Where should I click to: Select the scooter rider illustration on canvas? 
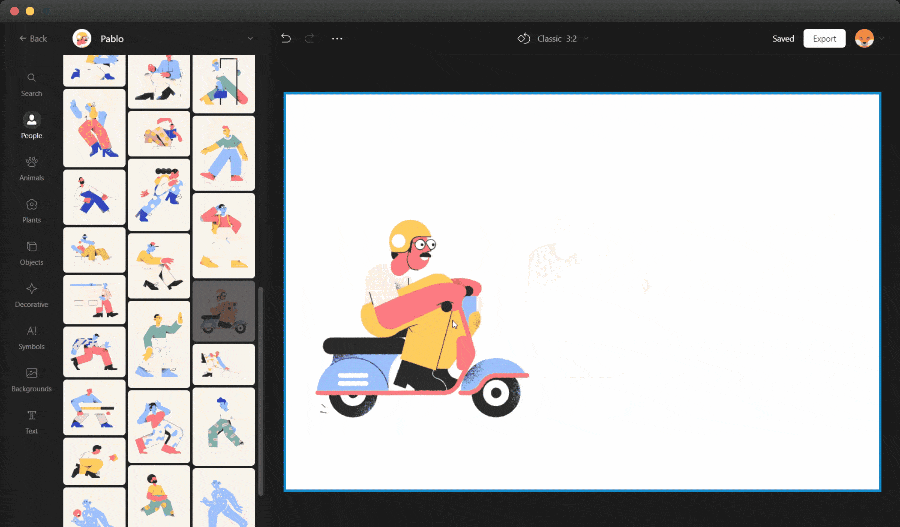point(422,319)
